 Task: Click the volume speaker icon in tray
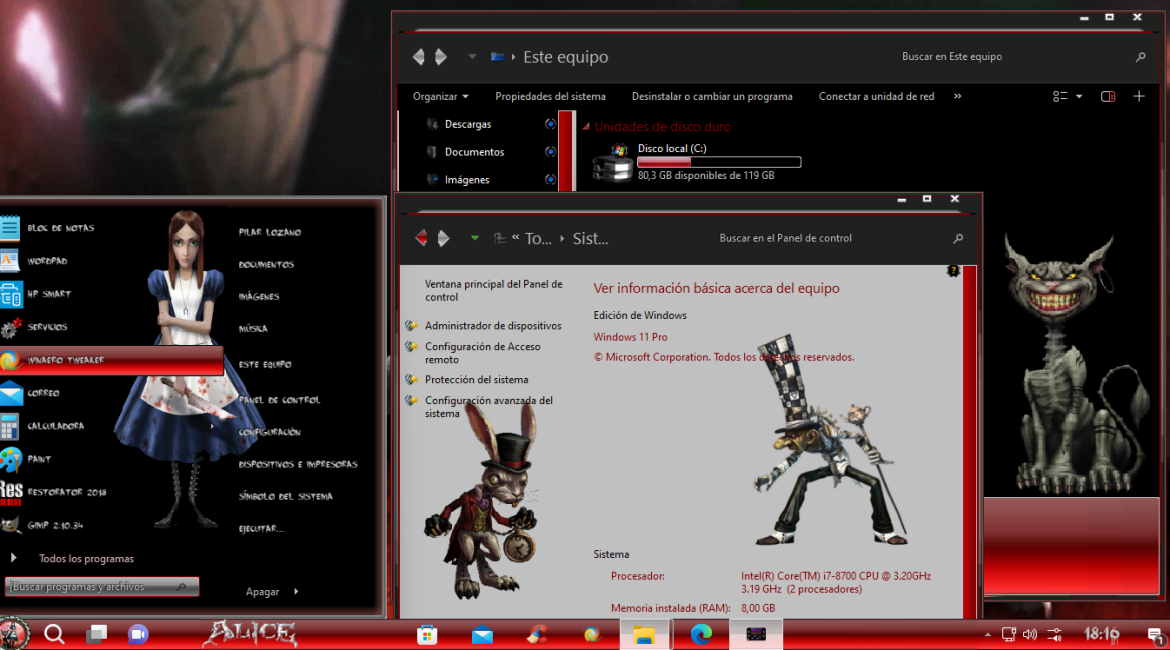tap(1030, 634)
